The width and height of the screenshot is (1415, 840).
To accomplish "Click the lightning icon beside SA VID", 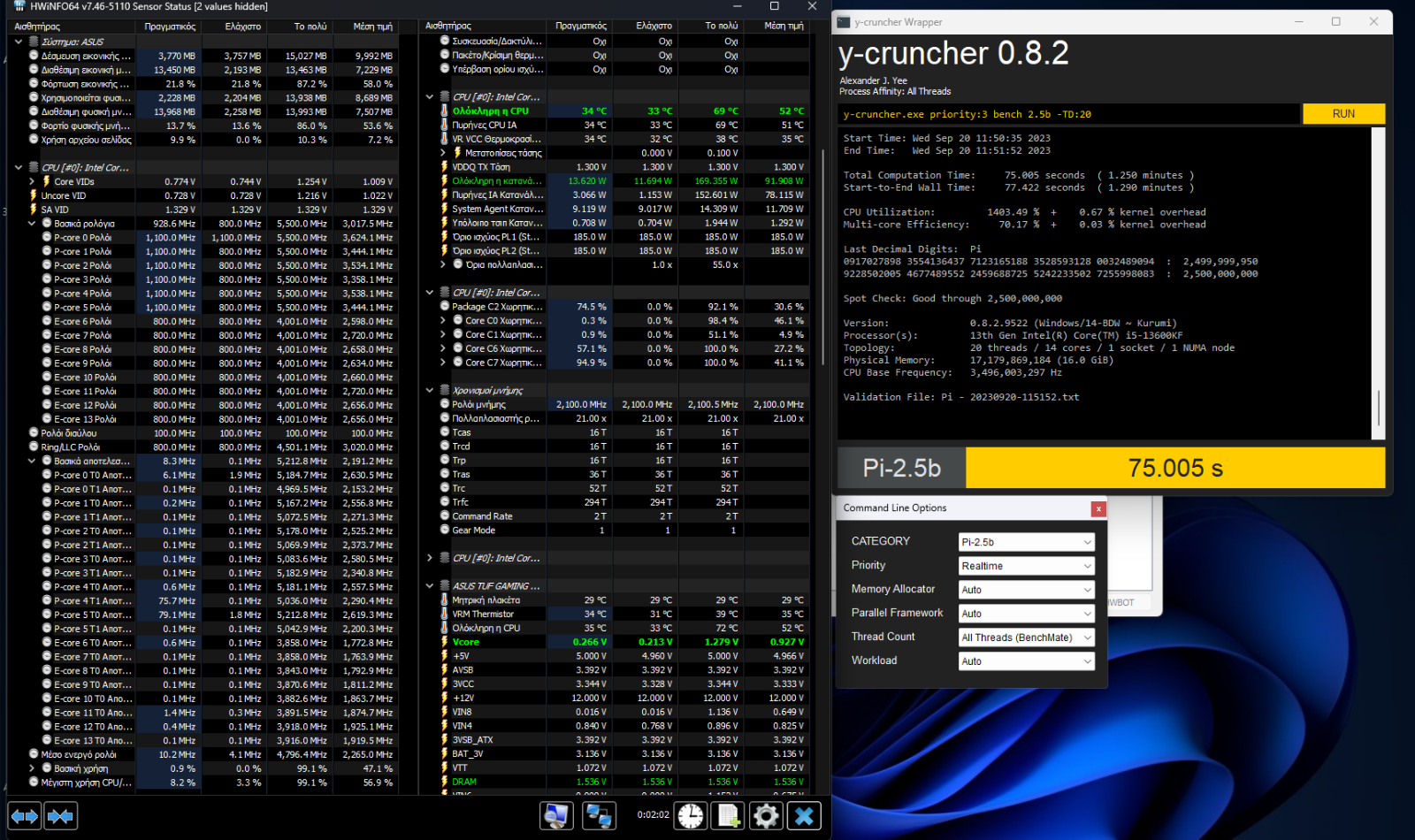I will [34, 210].
